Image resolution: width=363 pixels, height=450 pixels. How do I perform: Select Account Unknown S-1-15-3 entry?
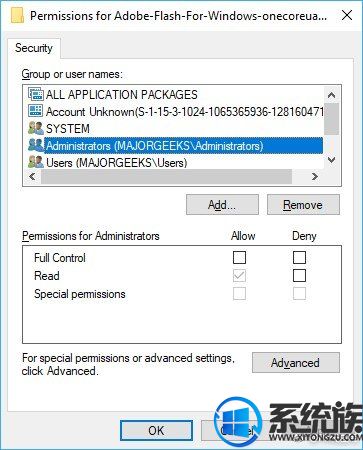174,112
